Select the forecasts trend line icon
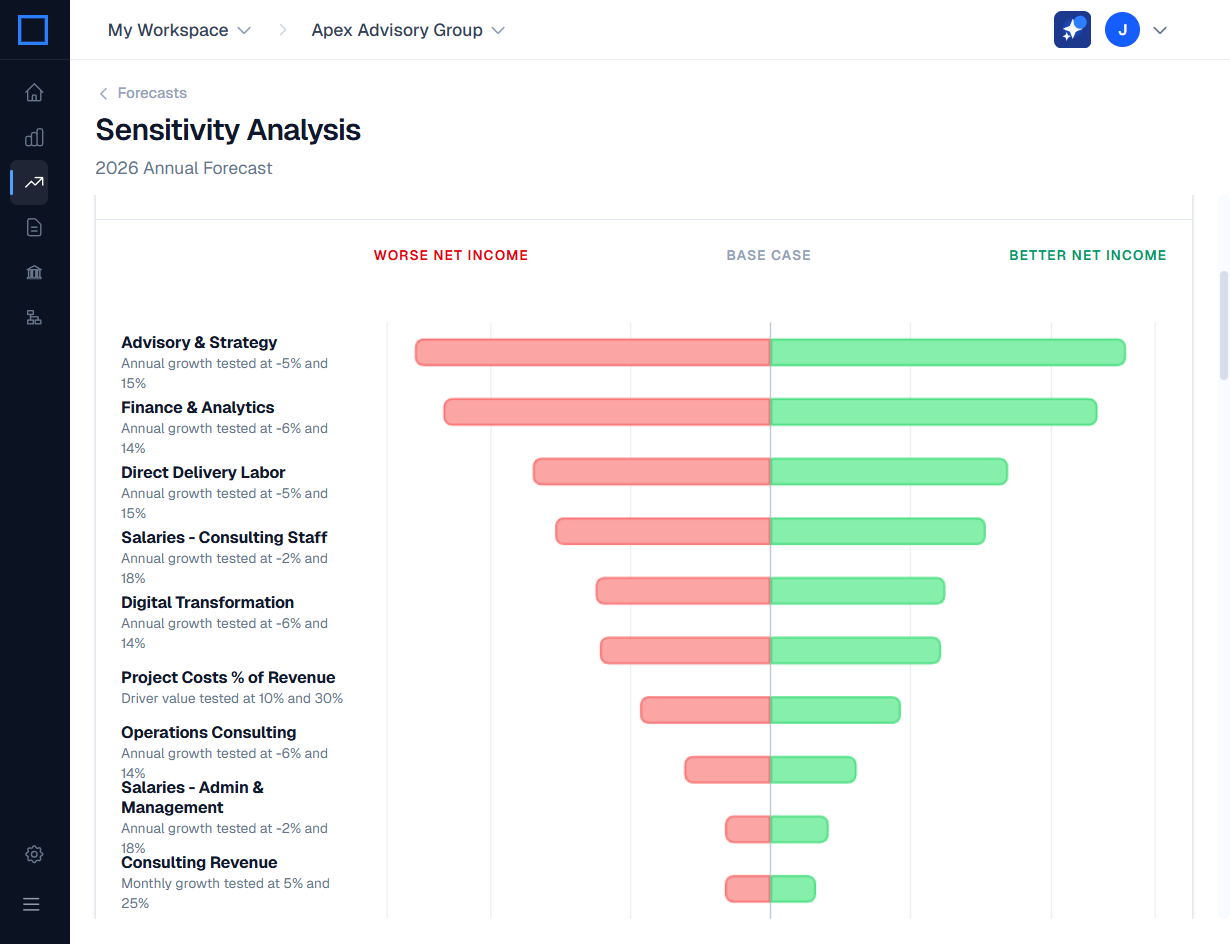The height and width of the screenshot is (944, 1230). pyautogui.click(x=34, y=183)
